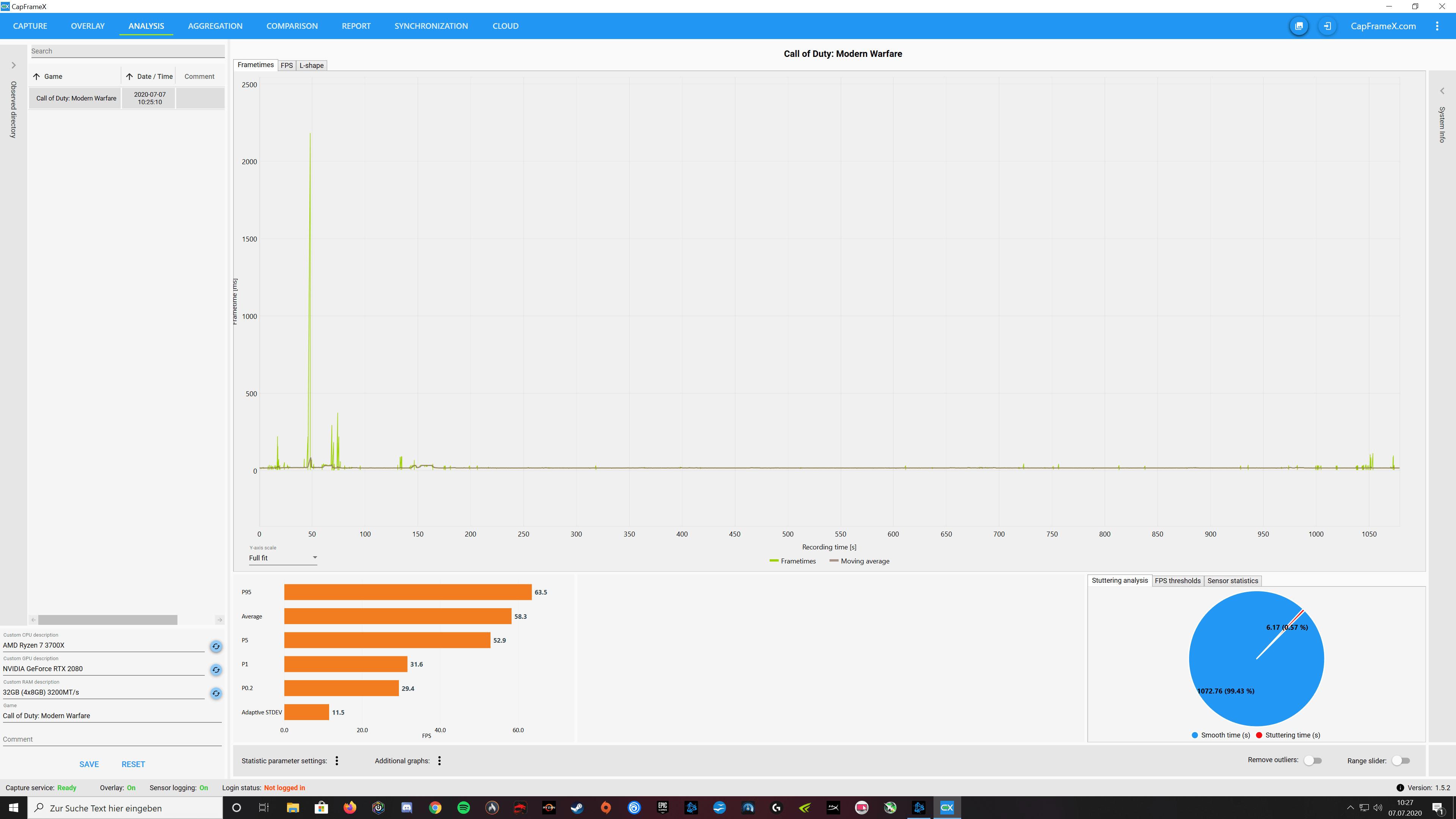Refresh the custom CPU description
This screenshot has width=1456, height=819.
[216, 646]
